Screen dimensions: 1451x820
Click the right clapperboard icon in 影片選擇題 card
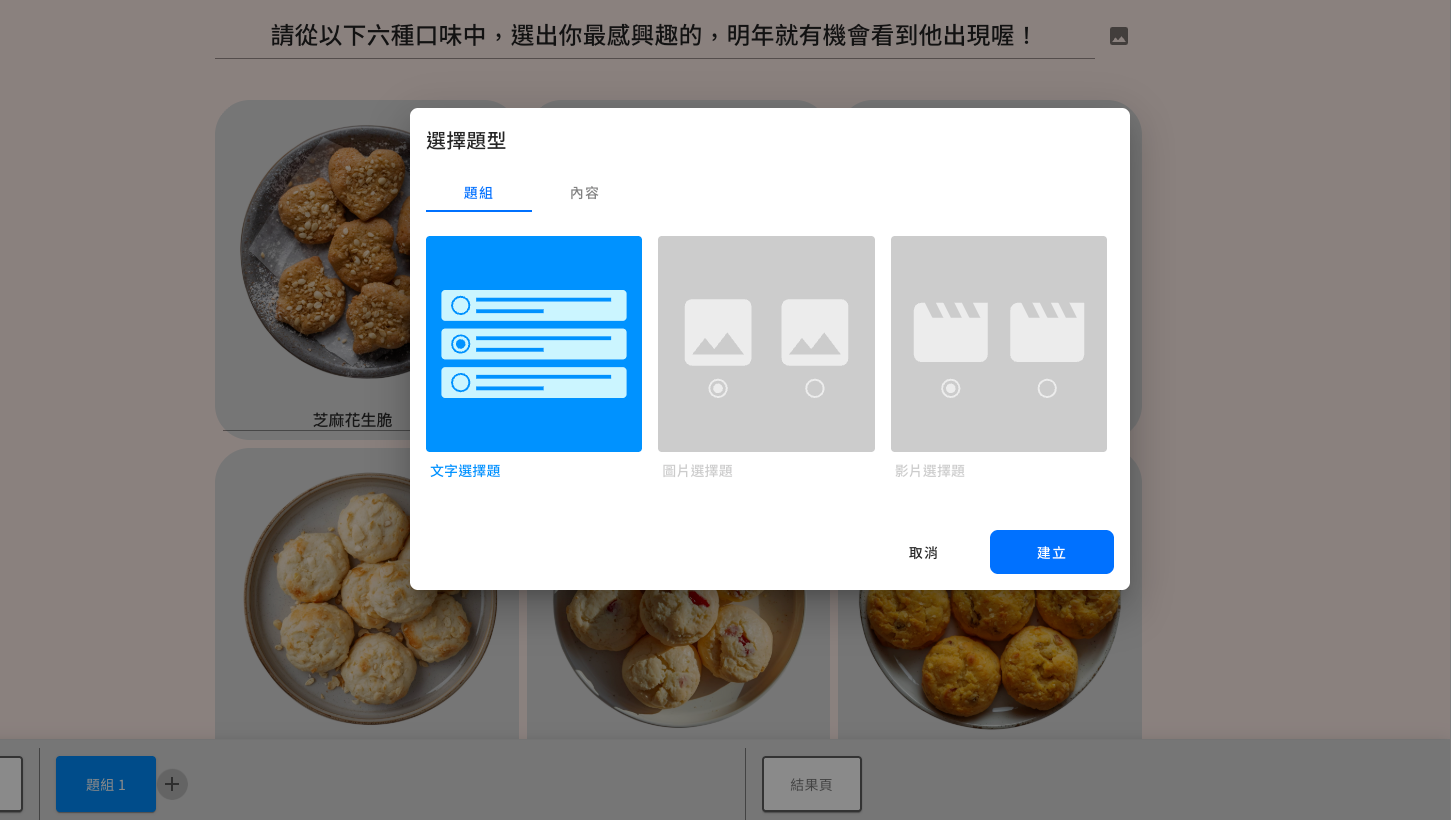1046,332
